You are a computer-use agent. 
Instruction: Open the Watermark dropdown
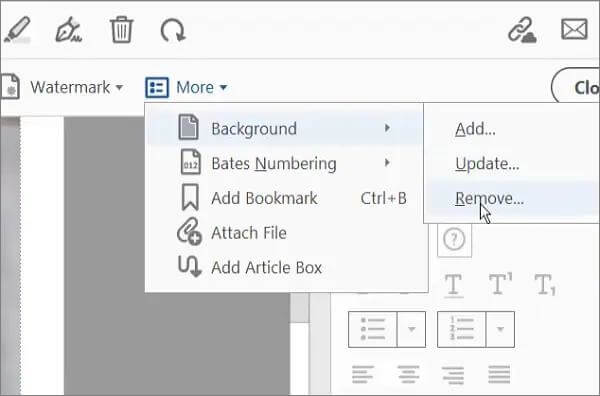click(x=77, y=87)
